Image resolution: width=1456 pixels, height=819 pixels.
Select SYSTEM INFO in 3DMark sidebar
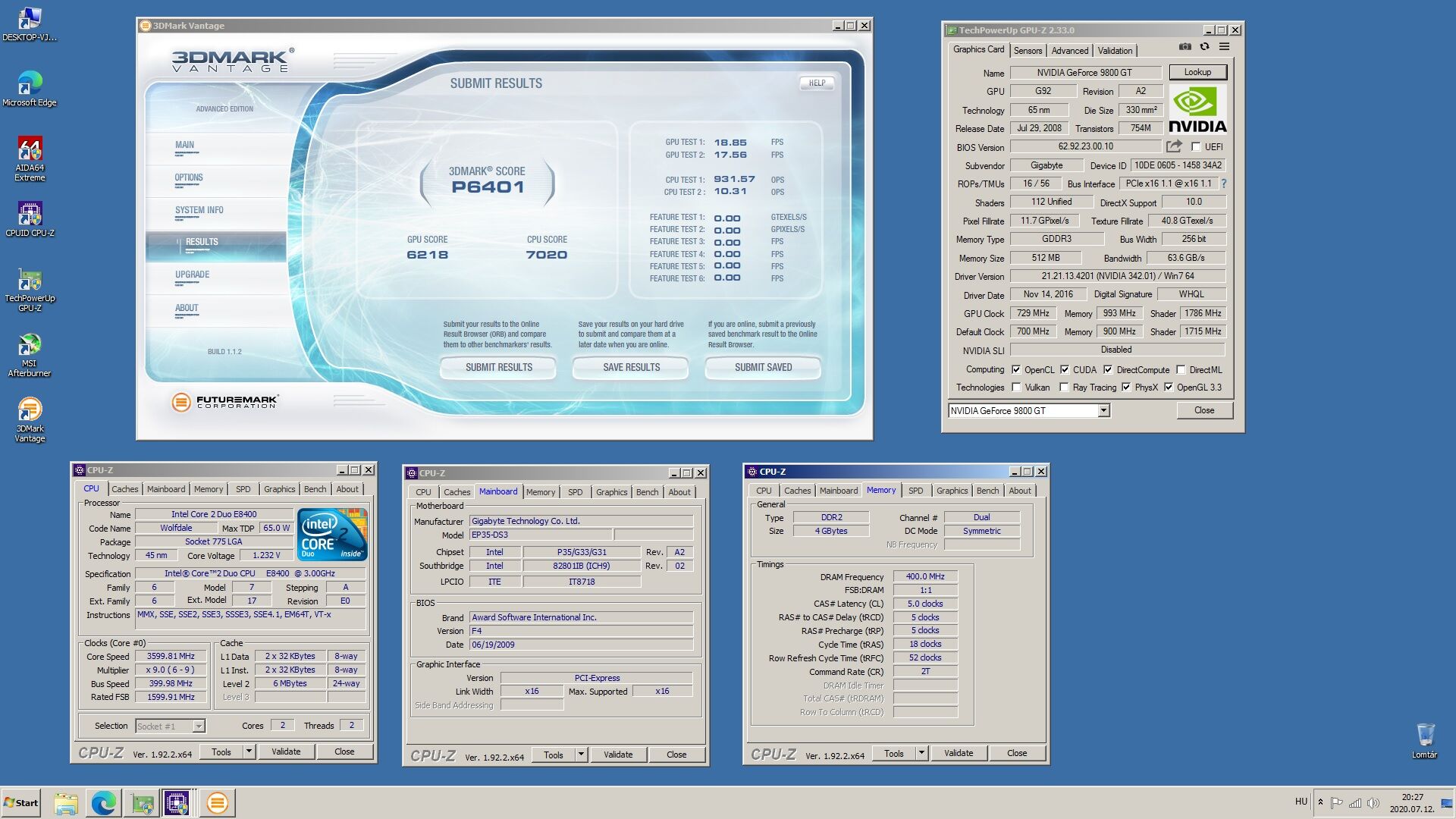216,213
